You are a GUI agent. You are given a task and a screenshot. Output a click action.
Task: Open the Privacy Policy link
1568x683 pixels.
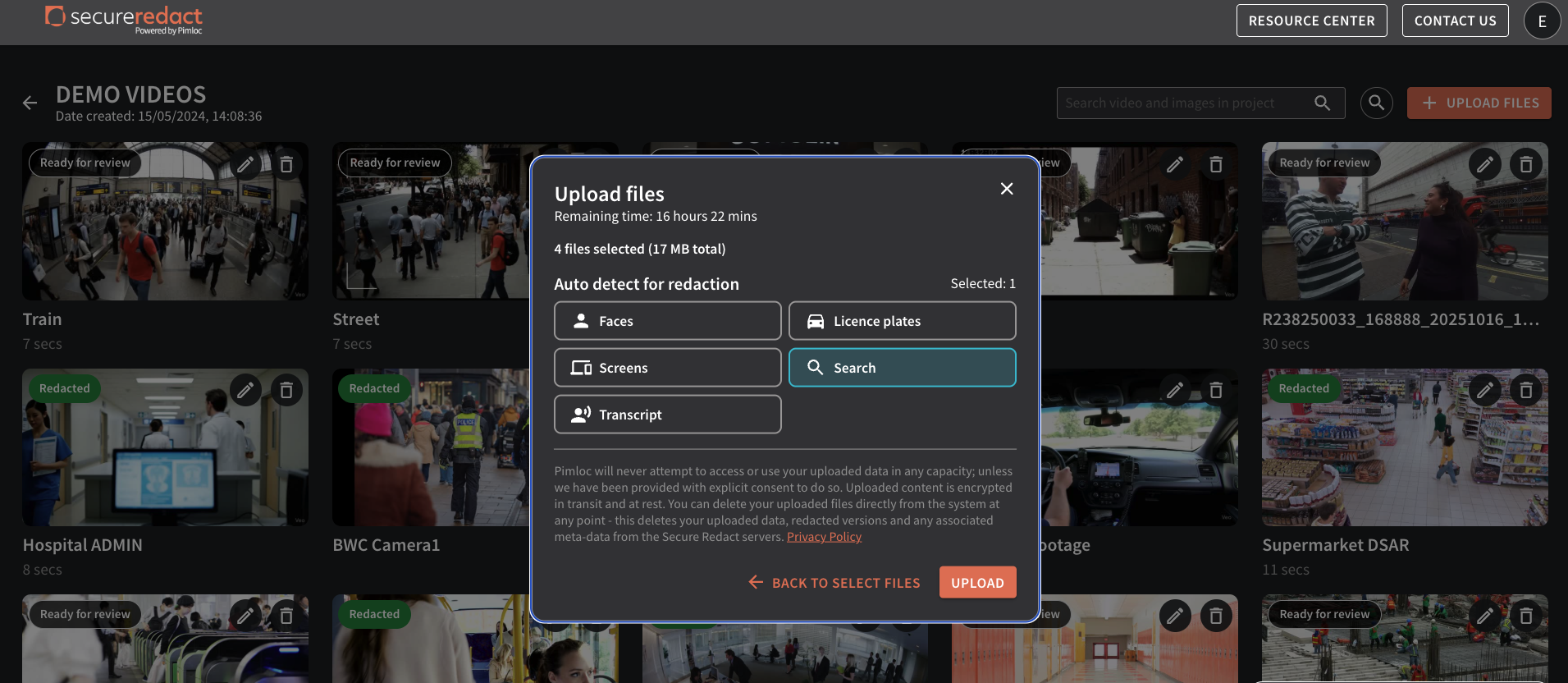click(x=824, y=537)
